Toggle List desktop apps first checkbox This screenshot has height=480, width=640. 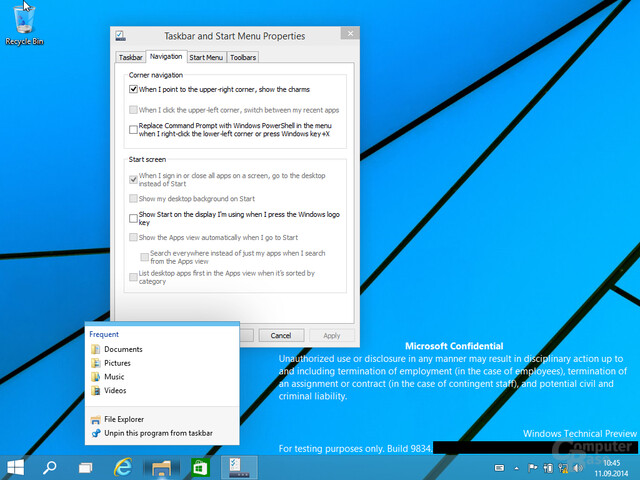[x=133, y=277]
